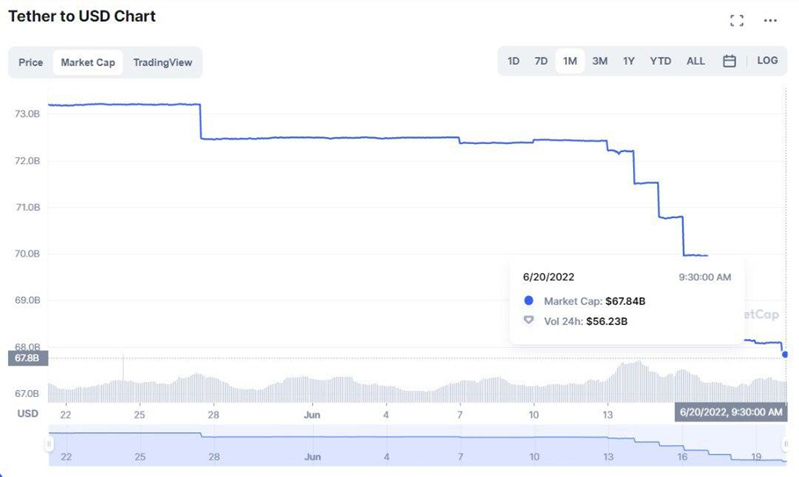Viewport: 799px width, 477px height.
Task: Toggle LOG scale on the chart
Action: pos(767,61)
